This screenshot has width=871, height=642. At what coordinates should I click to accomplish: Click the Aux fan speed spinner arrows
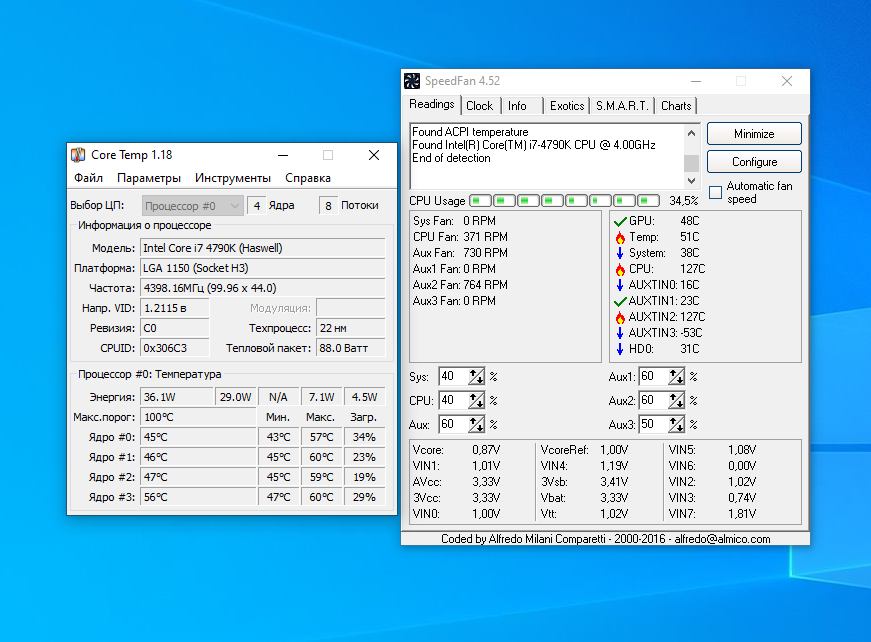point(477,425)
